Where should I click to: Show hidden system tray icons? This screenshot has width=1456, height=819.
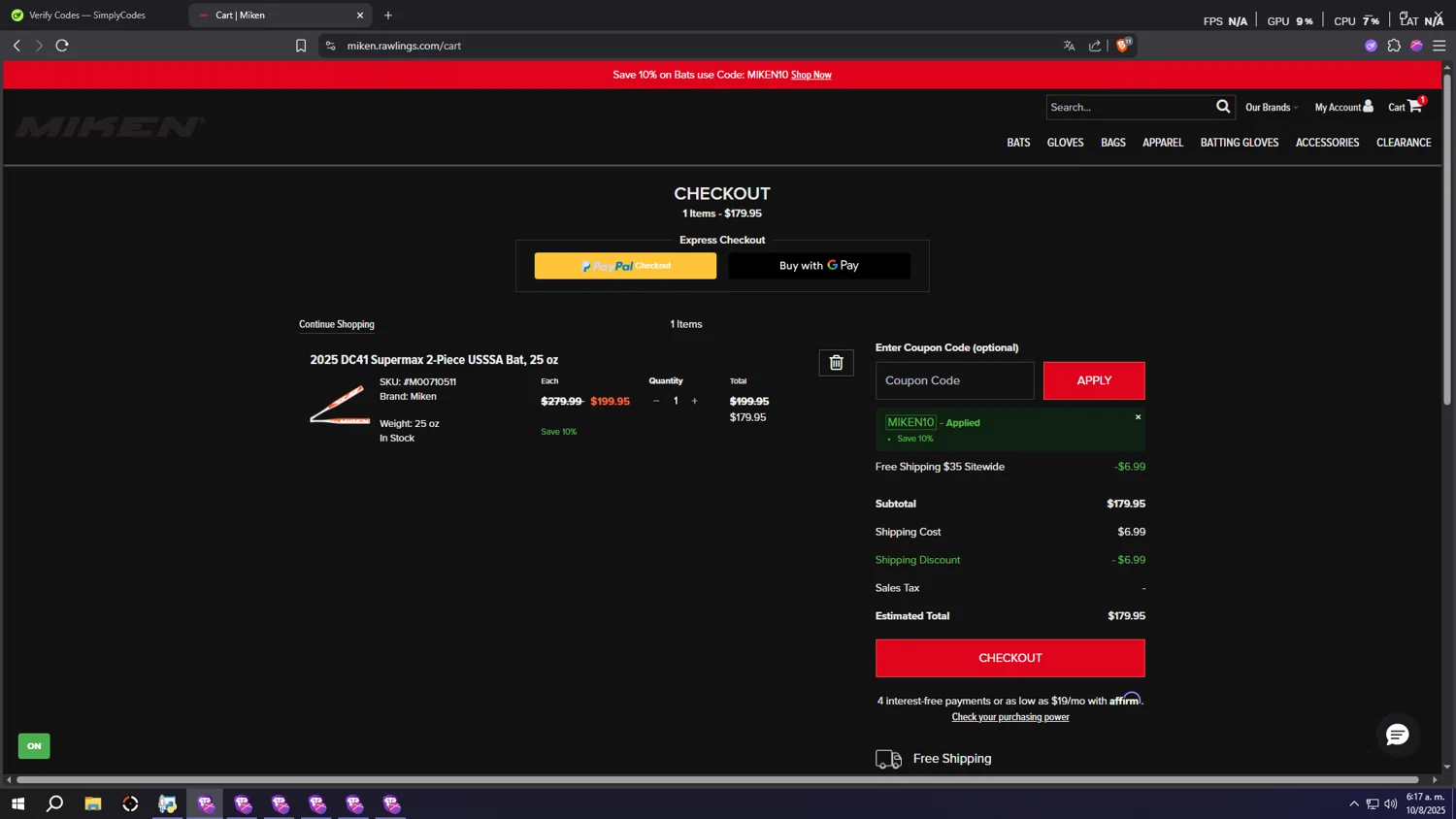tap(1354, 803)
